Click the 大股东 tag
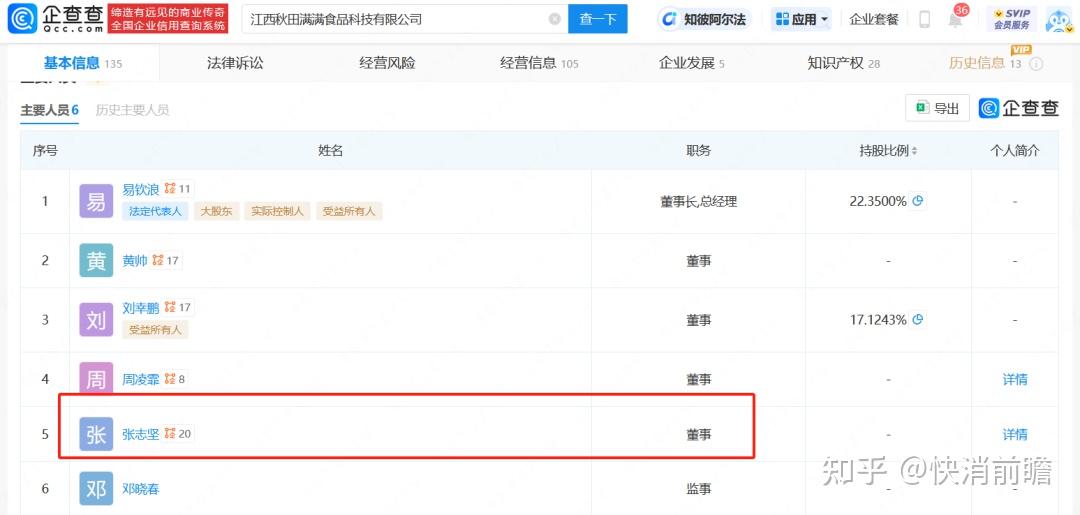1080x515 pixels. [217, 211]
